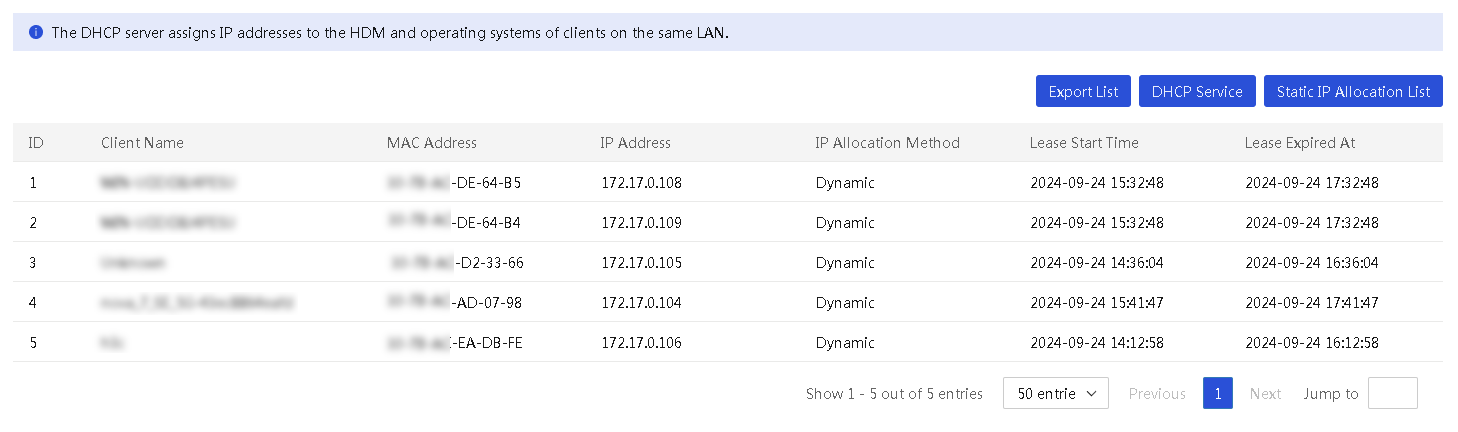Select page 1 in pagination

pos(1217,393)
